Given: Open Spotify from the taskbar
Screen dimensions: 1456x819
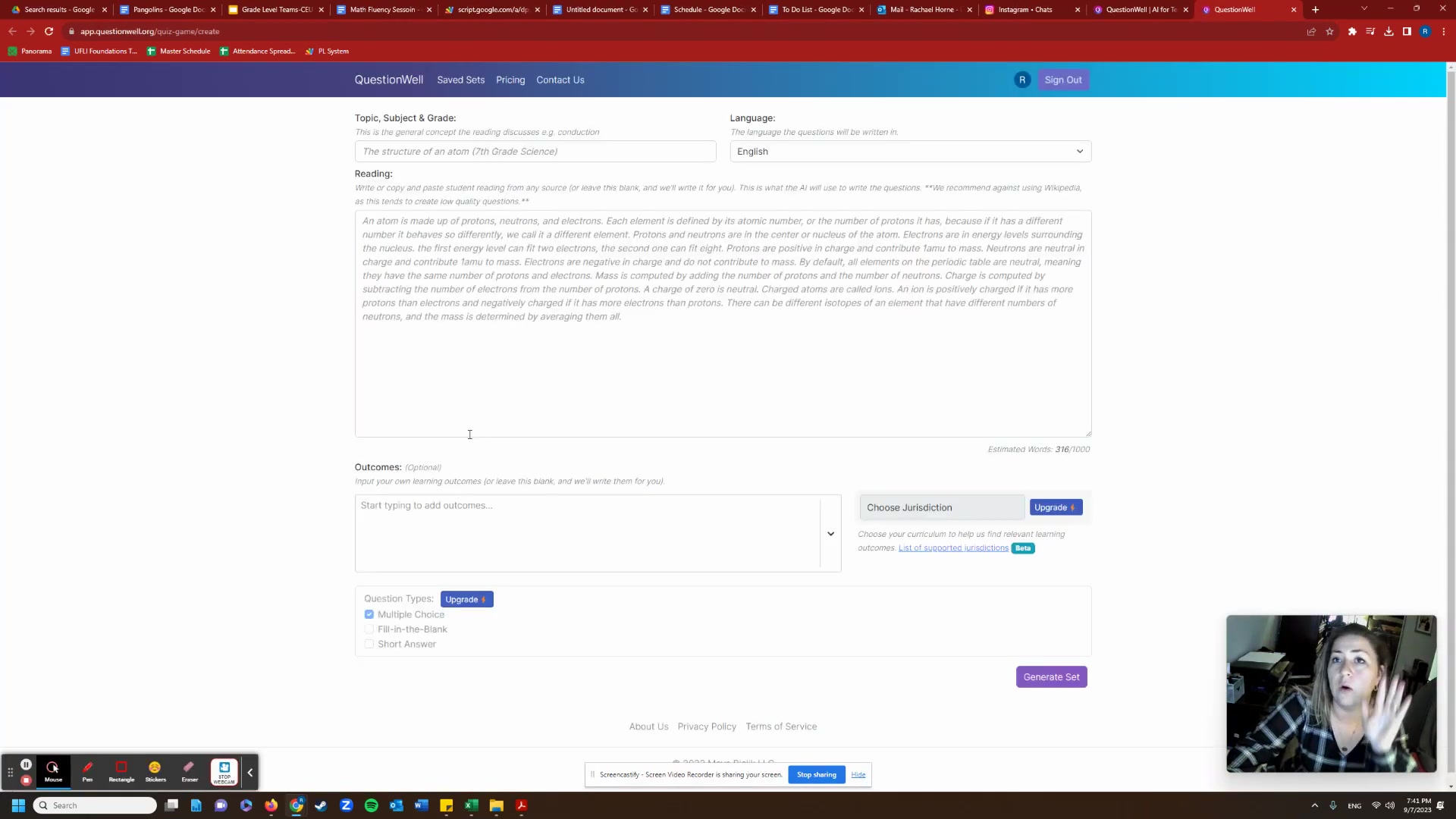Looking at the screenshot, I should [372, 805].
